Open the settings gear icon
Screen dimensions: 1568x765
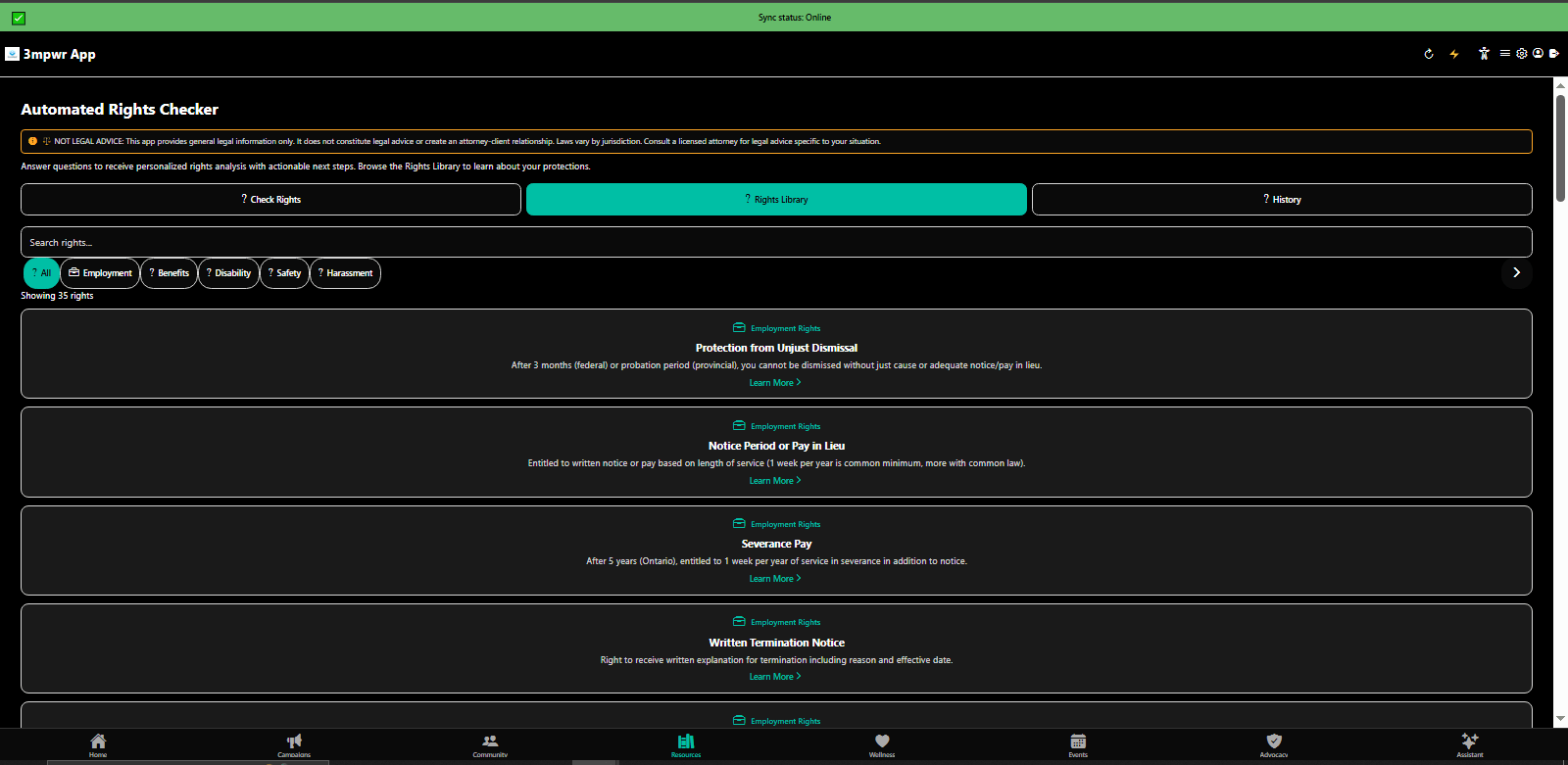point(1522,54)
